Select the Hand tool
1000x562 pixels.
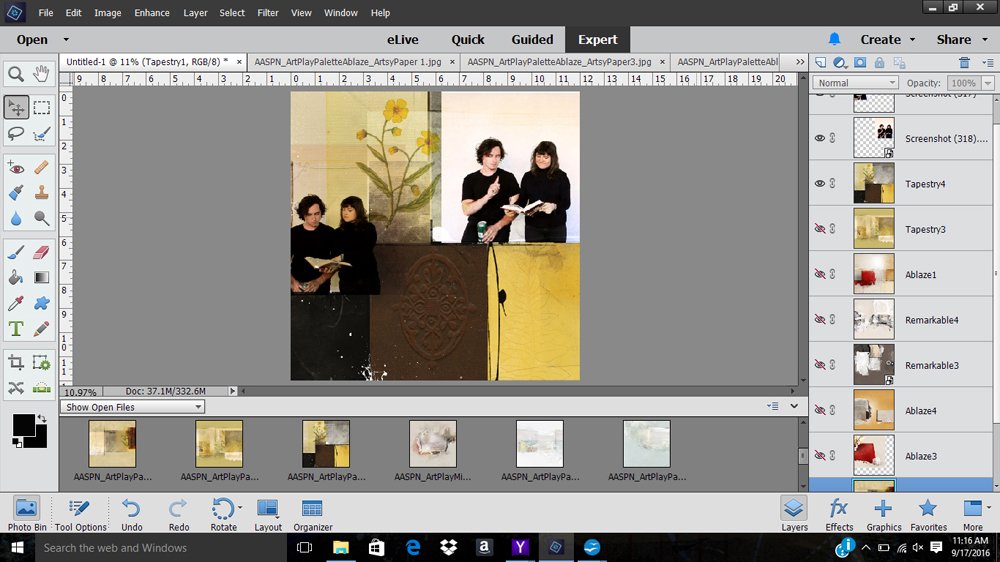(x=41, y=74)
